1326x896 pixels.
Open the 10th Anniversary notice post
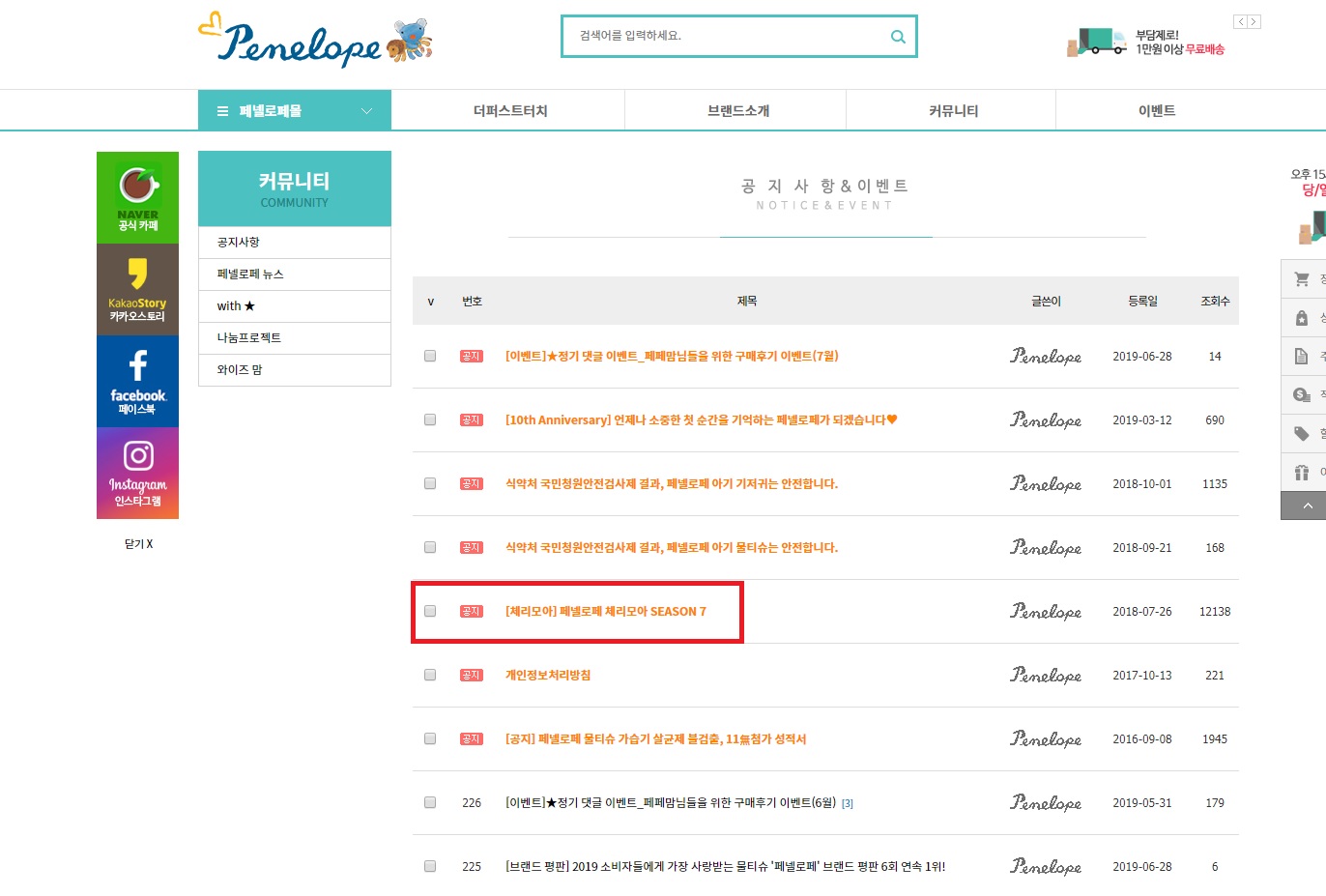pyautogui.click(x=702, y=419)
